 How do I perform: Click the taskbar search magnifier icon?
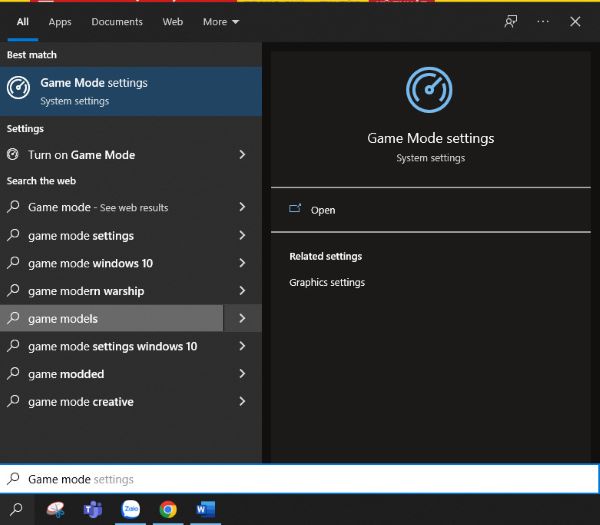coord(16,509)
